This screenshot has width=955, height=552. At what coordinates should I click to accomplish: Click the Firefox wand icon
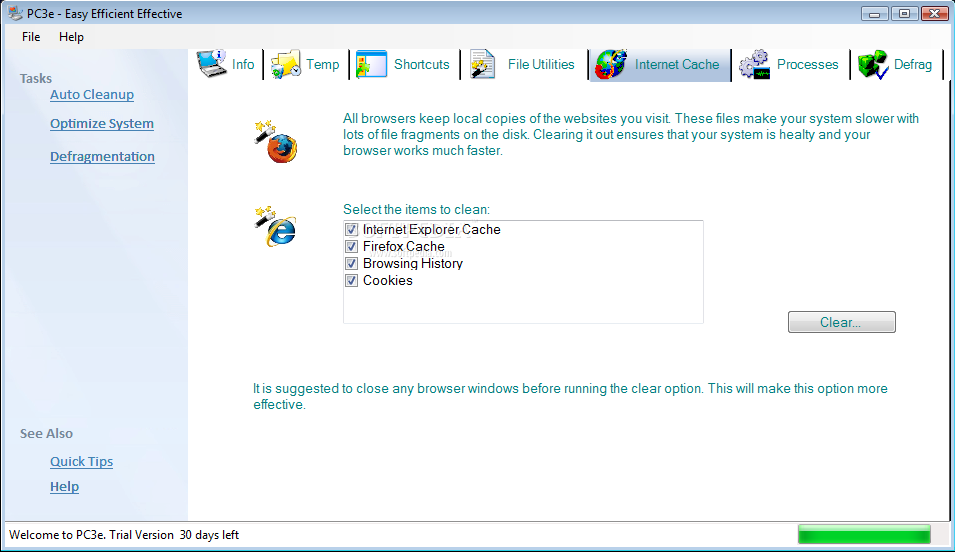276,141
